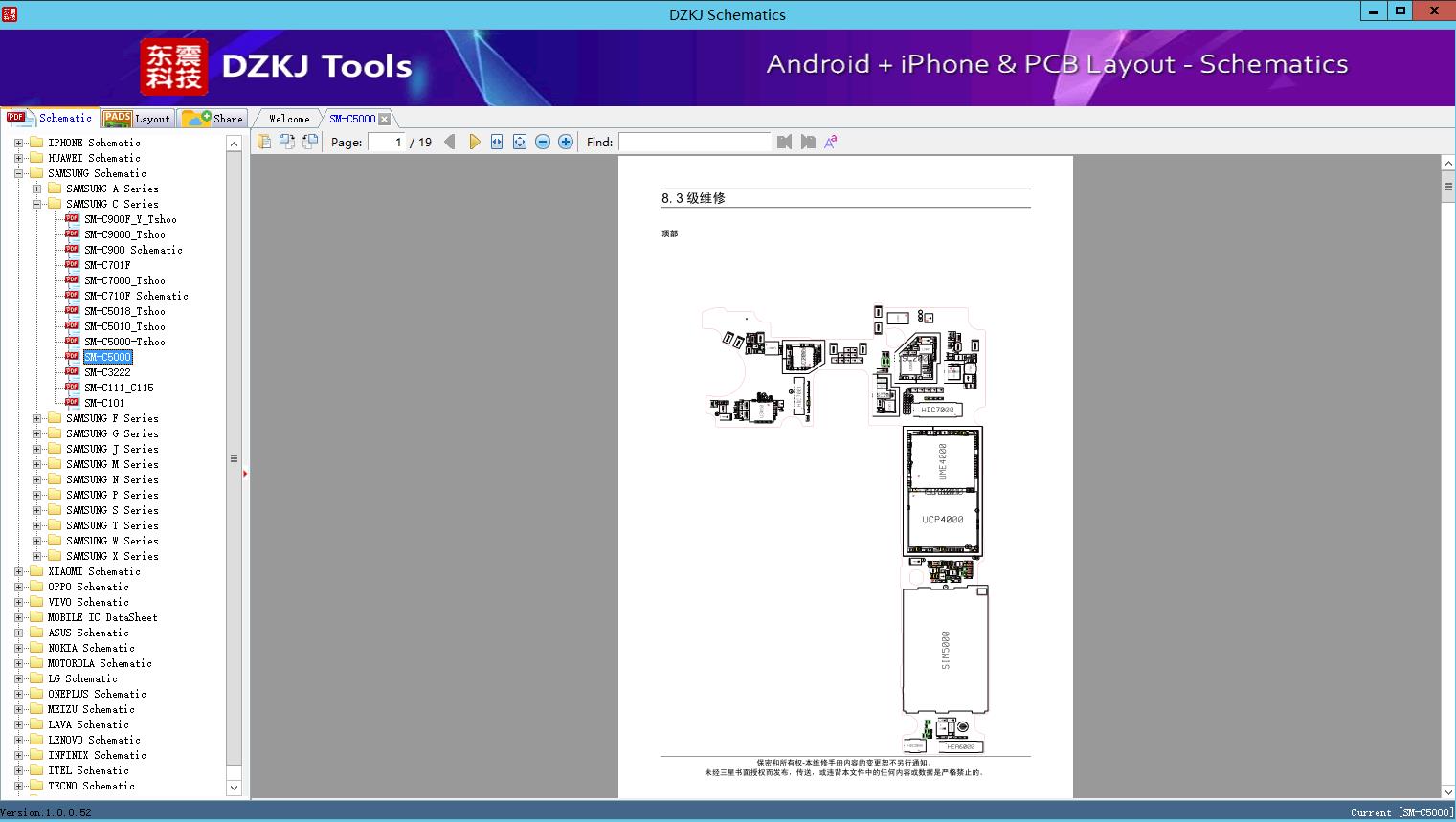This screenshot has height=822, width=1456.
Task: Open SM-C900 Schematic PDF
Action: click(133, 250)
